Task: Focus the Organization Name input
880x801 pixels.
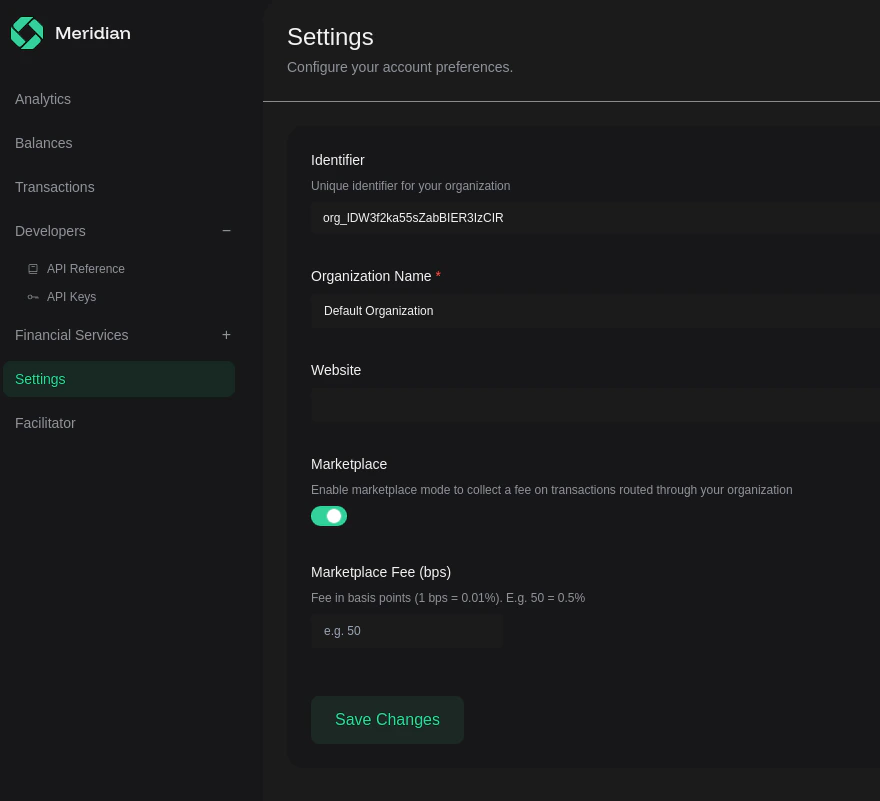Action: [x=595, y=311]
